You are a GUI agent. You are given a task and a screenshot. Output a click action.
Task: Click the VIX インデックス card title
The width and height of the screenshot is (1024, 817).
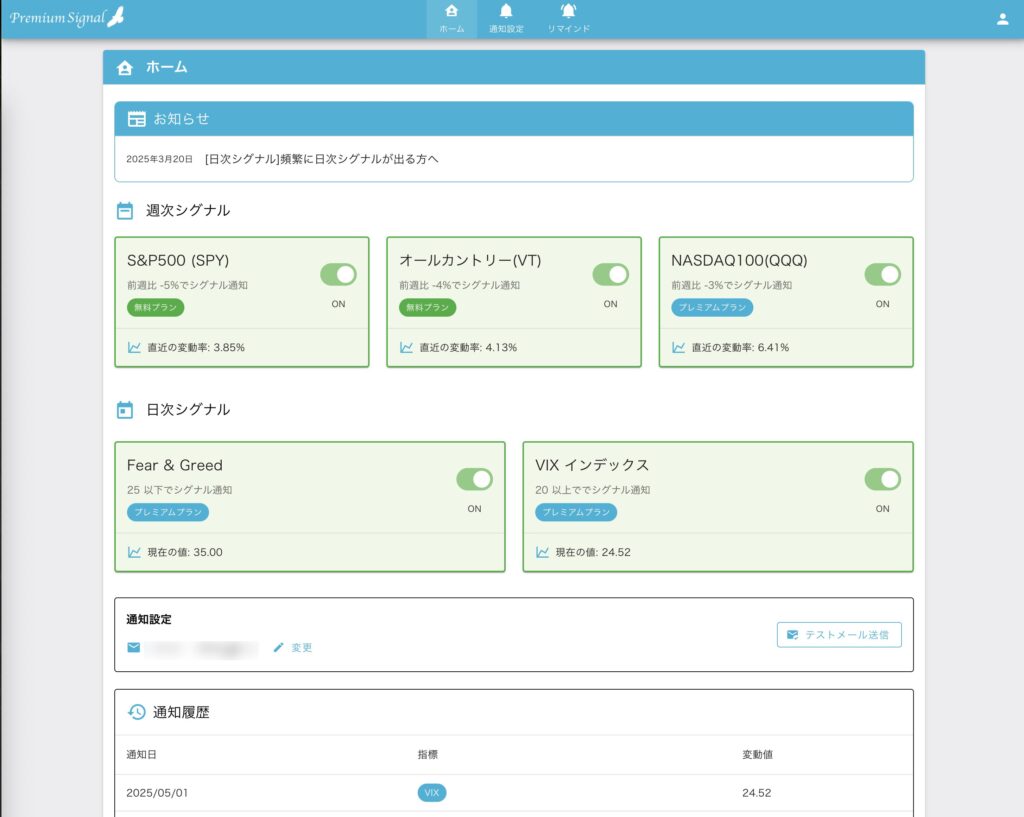[x=592, y=465]
